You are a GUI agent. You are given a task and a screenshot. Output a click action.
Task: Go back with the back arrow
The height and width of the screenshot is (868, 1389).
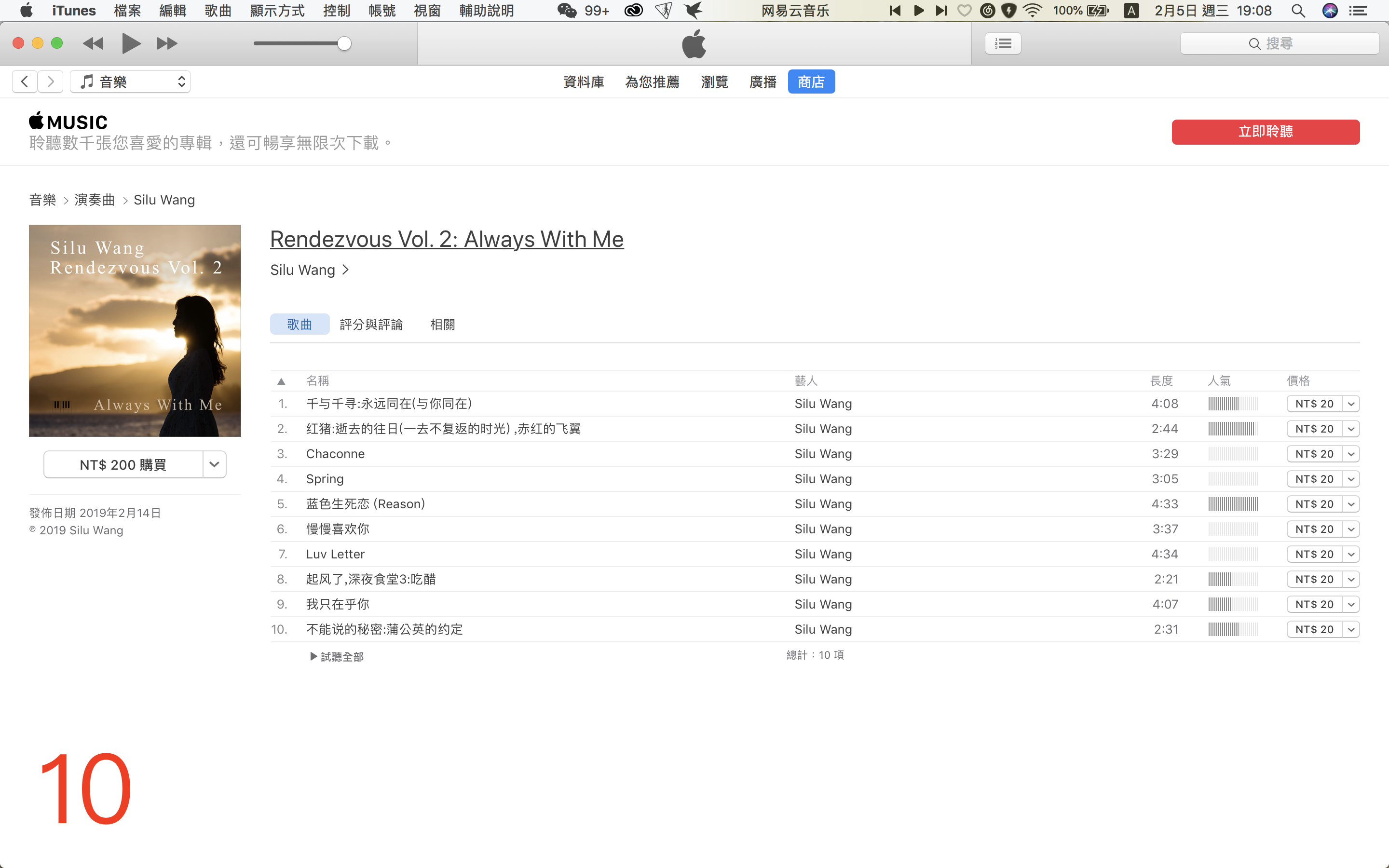coord(25,81)
